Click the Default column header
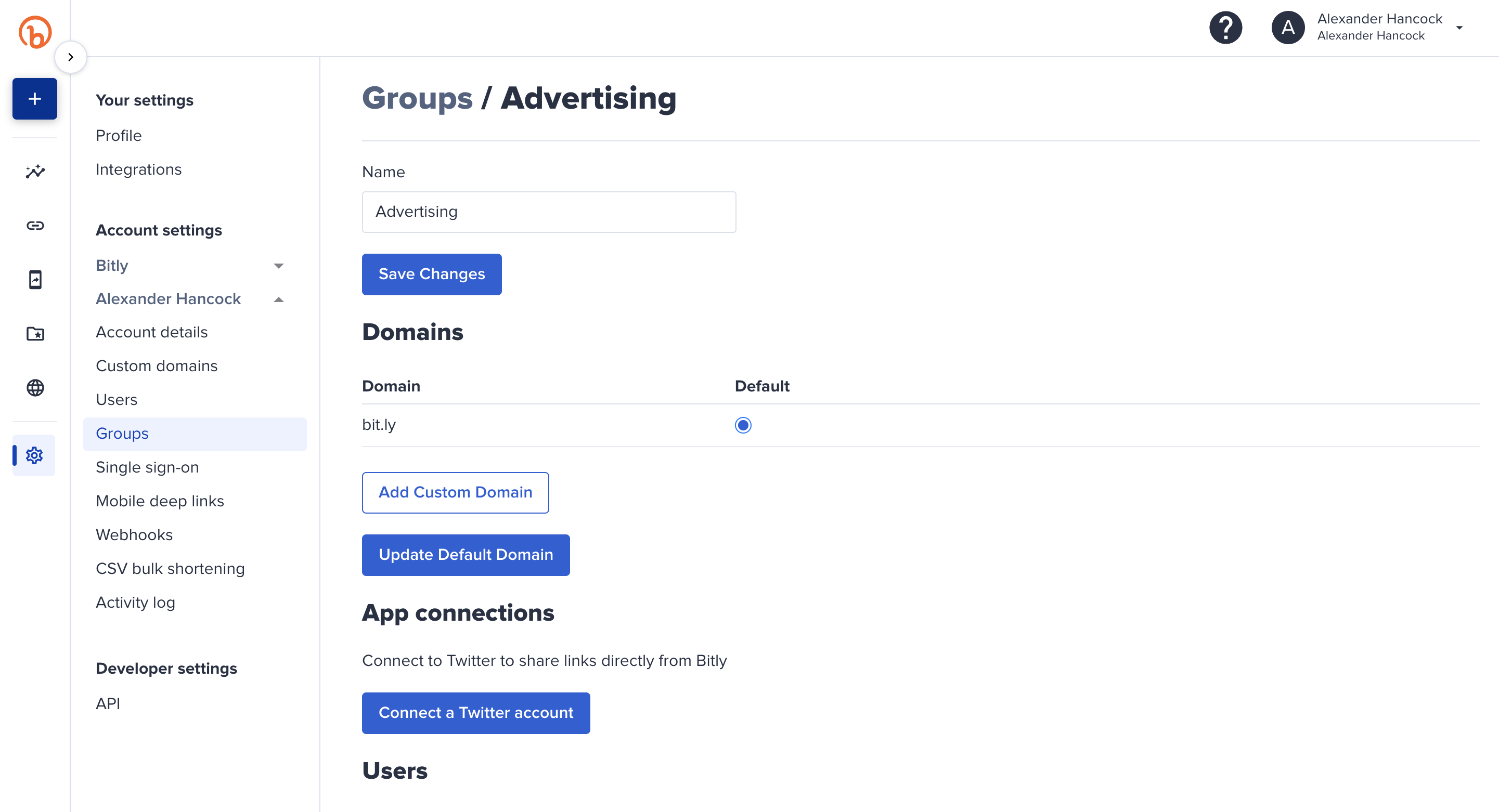1499x812 pixels. tap(761, 386)
